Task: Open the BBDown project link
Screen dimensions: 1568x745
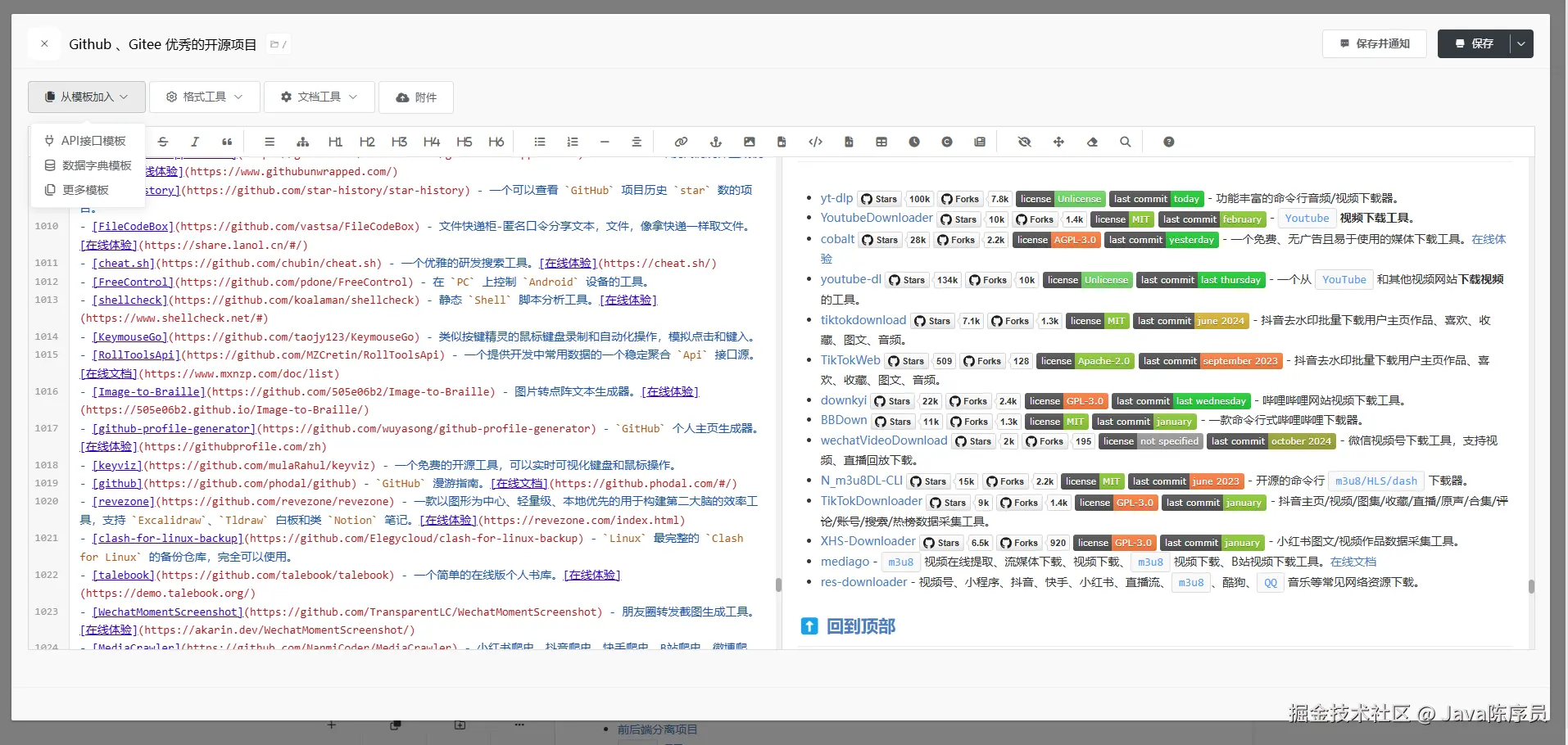Action: (x=844, y=420)
